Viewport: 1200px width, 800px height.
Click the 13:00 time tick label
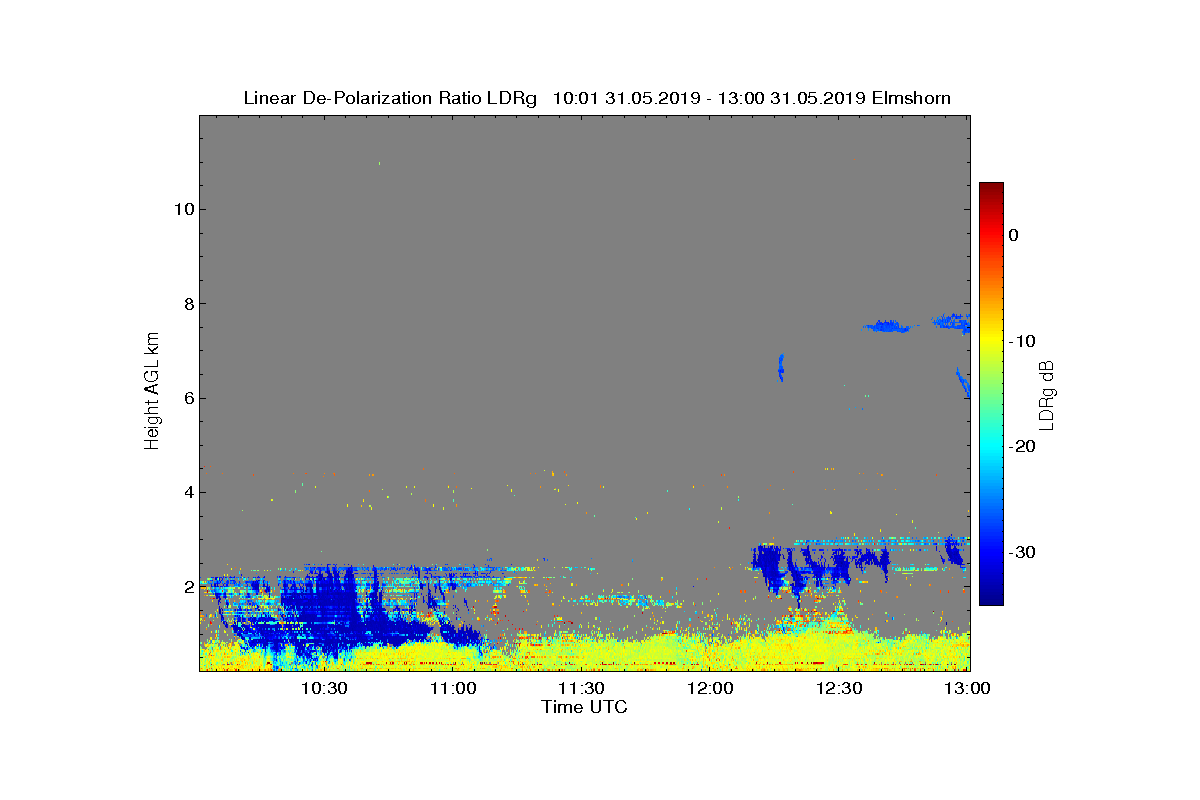click(x=967, y=688)
